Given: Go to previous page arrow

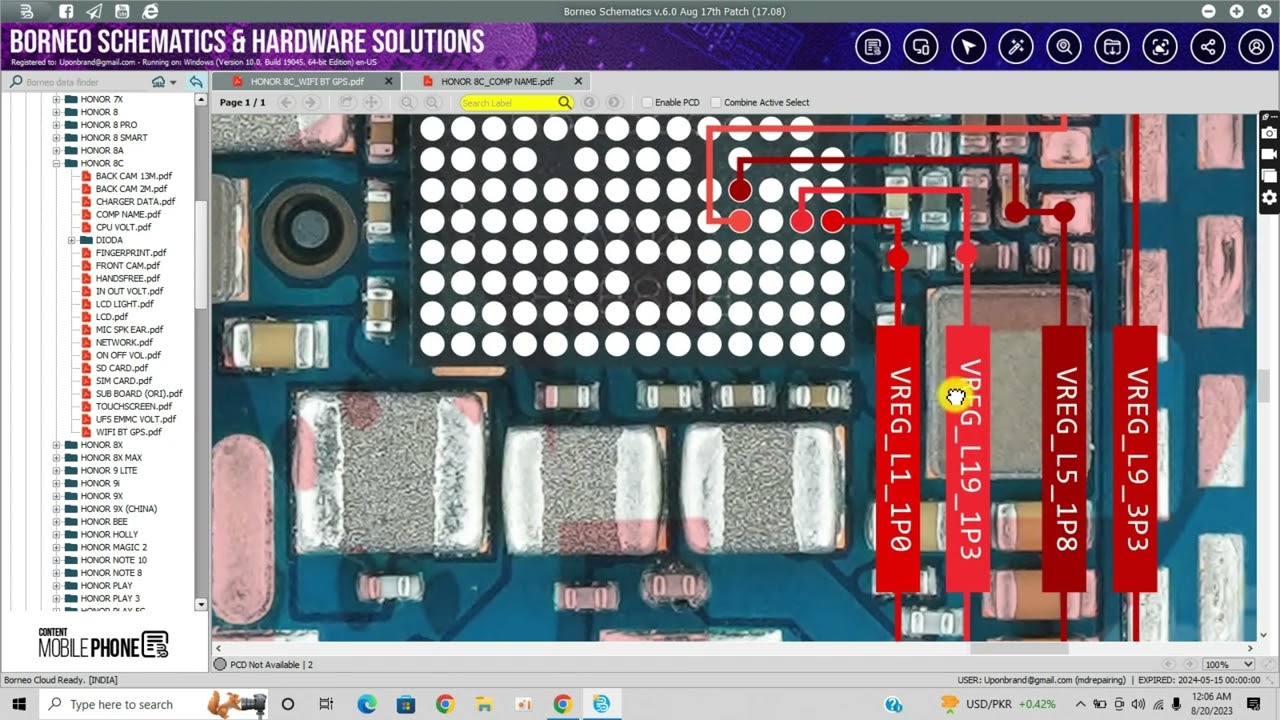Looking at the screenshot, I should 287,102.
